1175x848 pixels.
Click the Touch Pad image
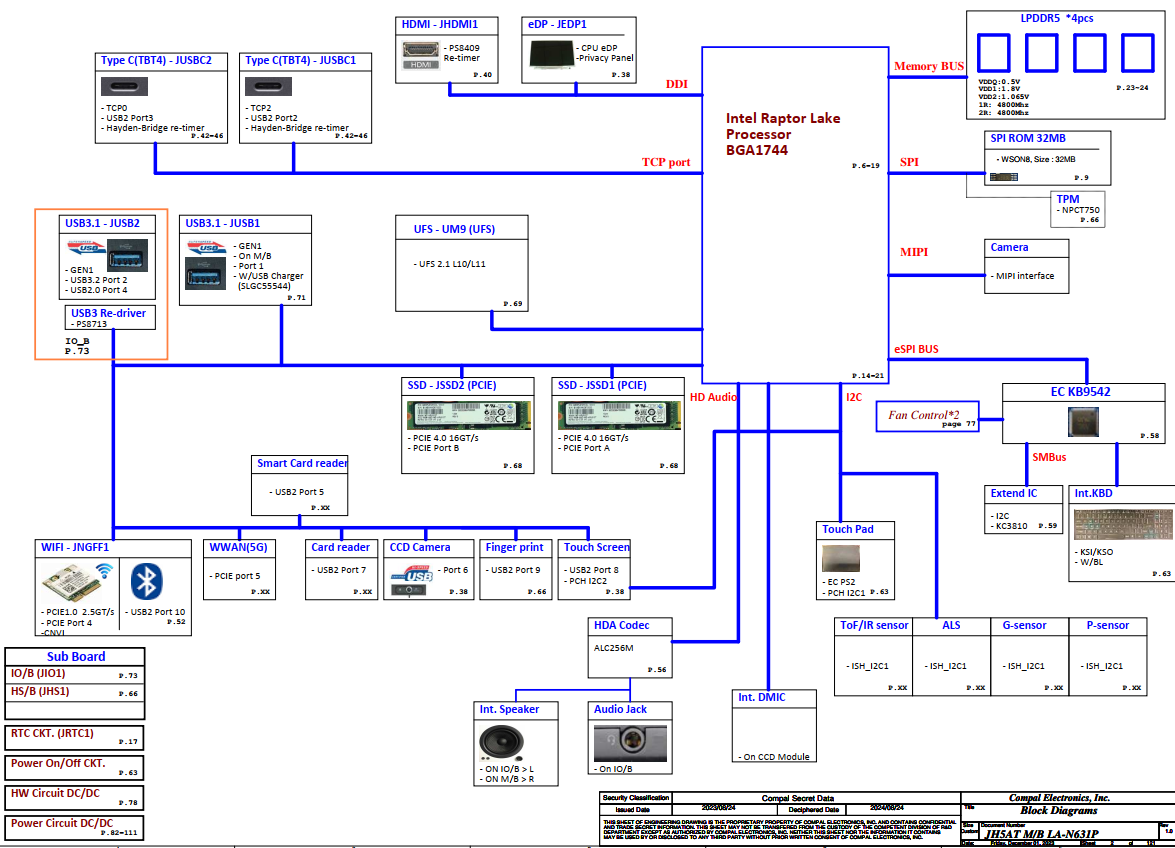coord(840,559)
